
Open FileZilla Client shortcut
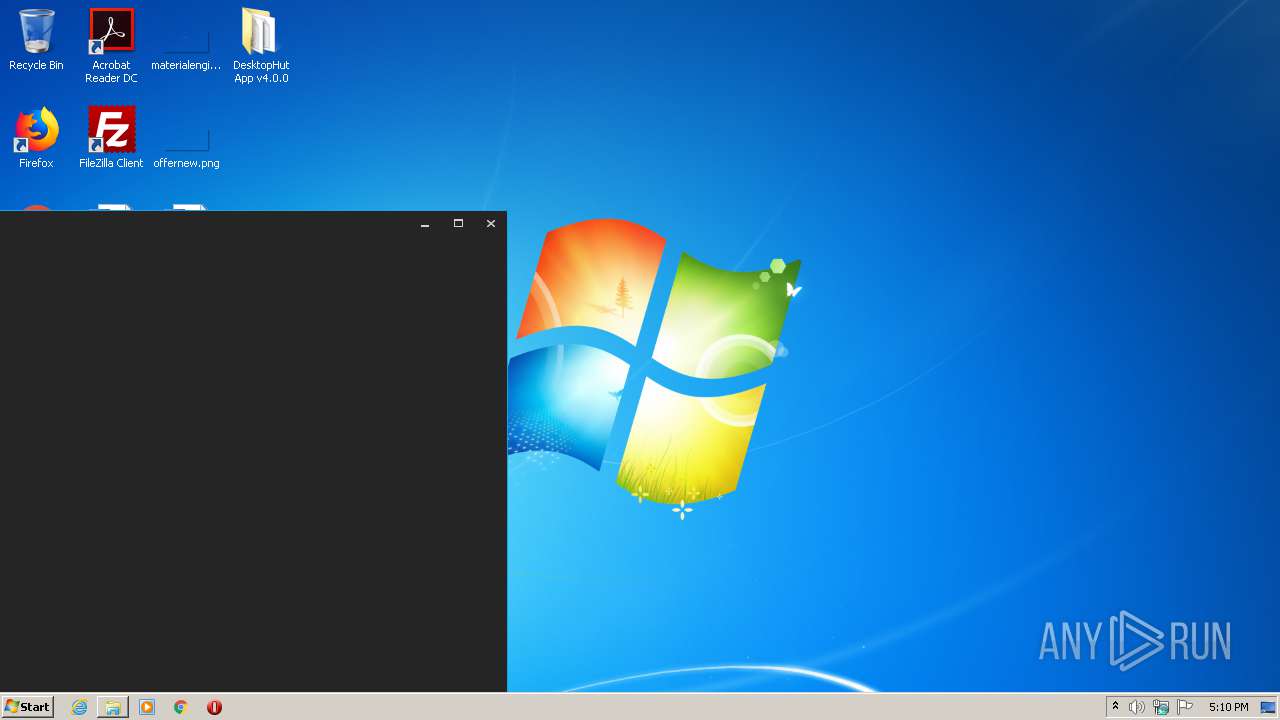[x=111, y=138]
